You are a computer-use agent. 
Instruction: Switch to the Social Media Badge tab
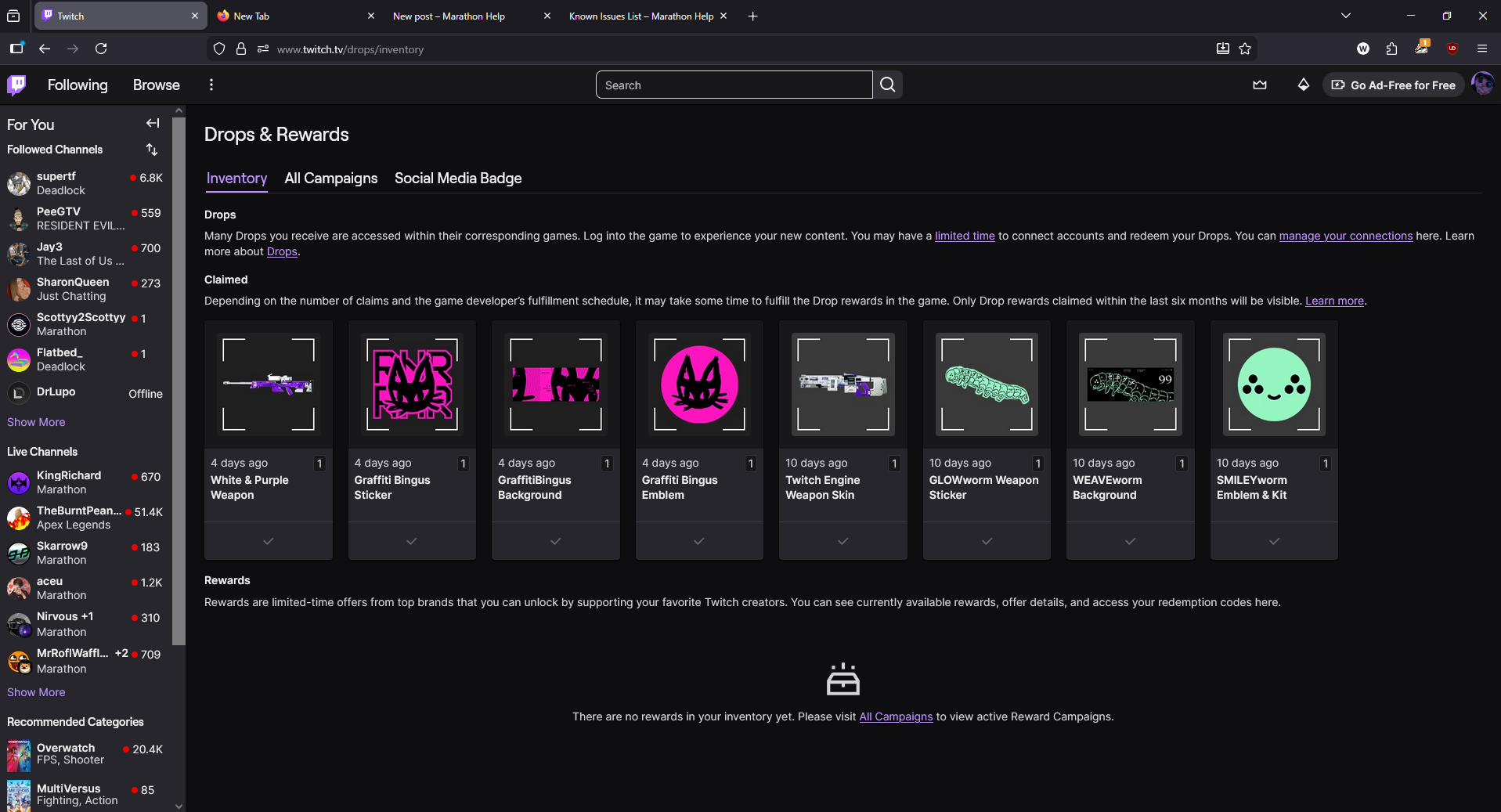(458, 179)
